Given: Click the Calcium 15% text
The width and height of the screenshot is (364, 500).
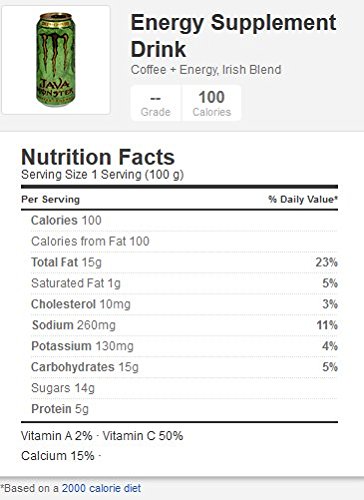Looking at the screenshot, I should click(x=58, y=456).
